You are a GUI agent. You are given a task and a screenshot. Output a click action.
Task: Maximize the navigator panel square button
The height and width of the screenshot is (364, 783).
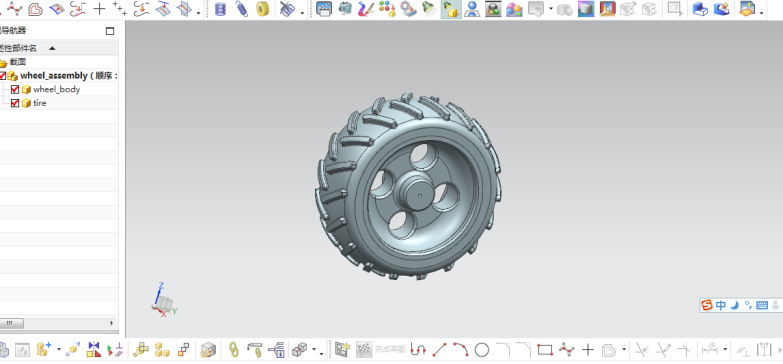[110, 31]
